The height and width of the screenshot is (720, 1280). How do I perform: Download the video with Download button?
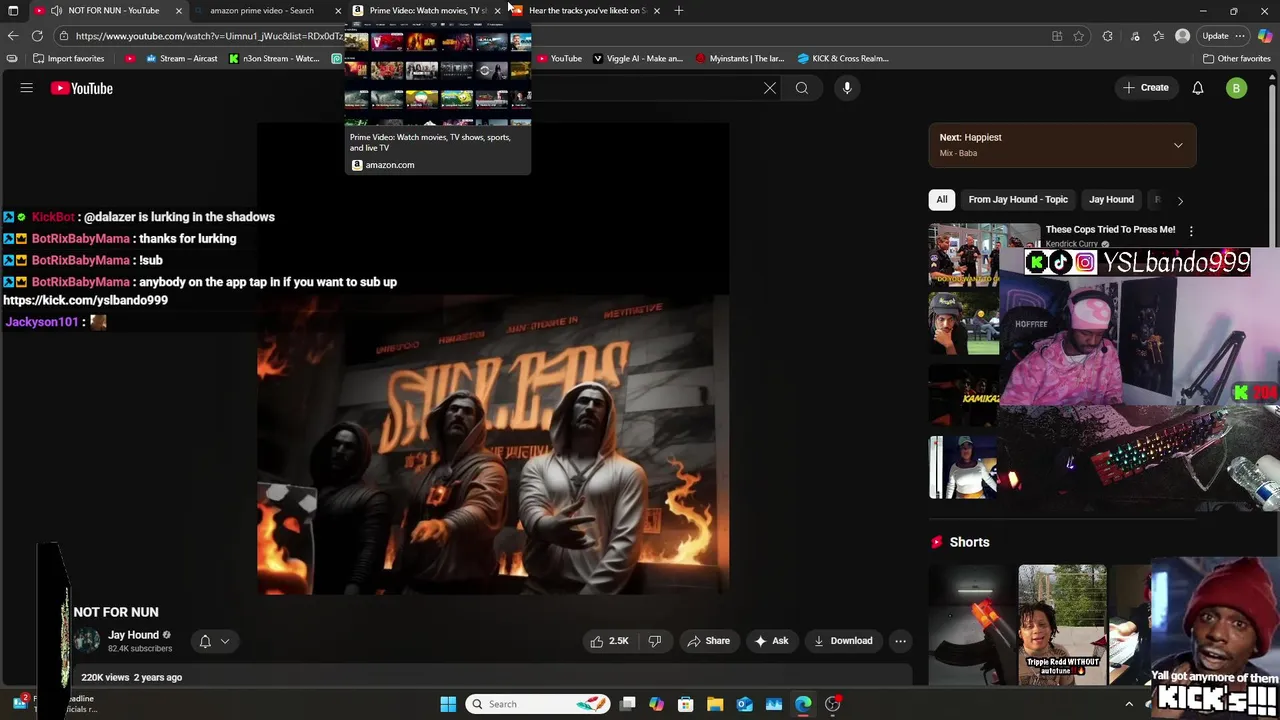843,641
